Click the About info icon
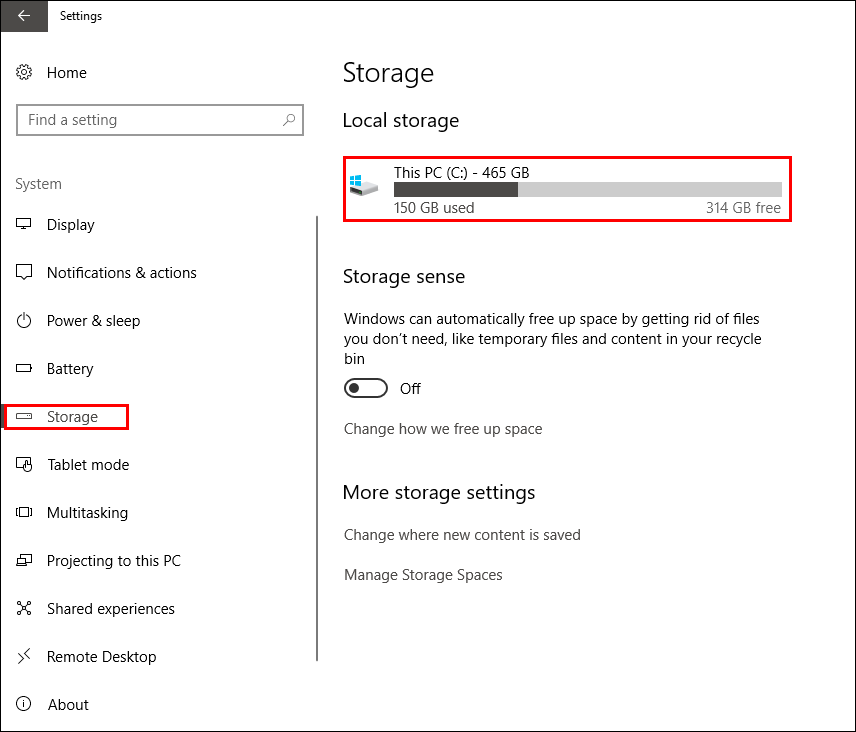The height and width of the screenshot is (732, 856). tap(24, 704)
